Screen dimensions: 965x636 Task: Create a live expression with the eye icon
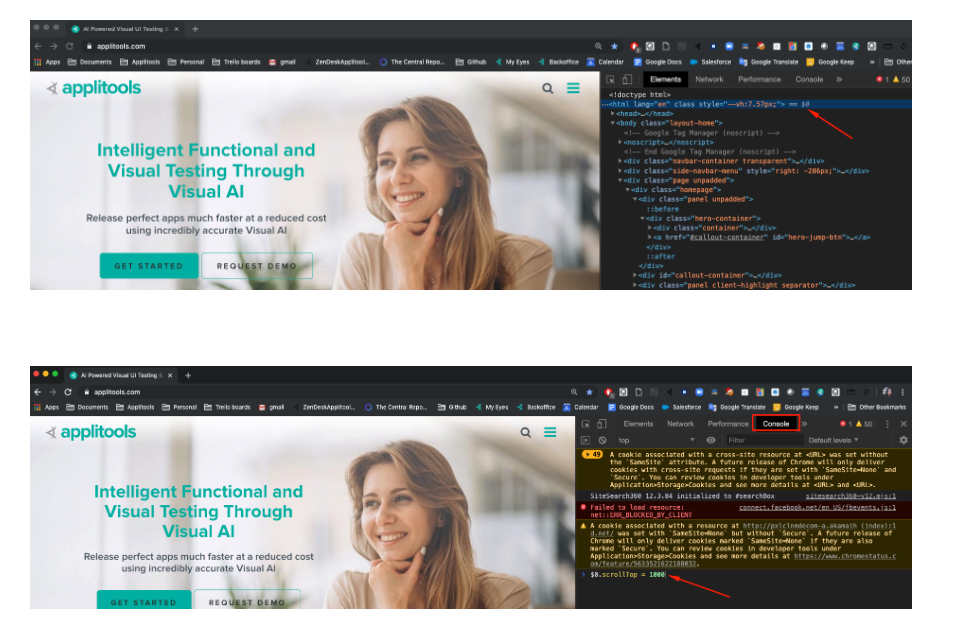[x=711, y=440]
